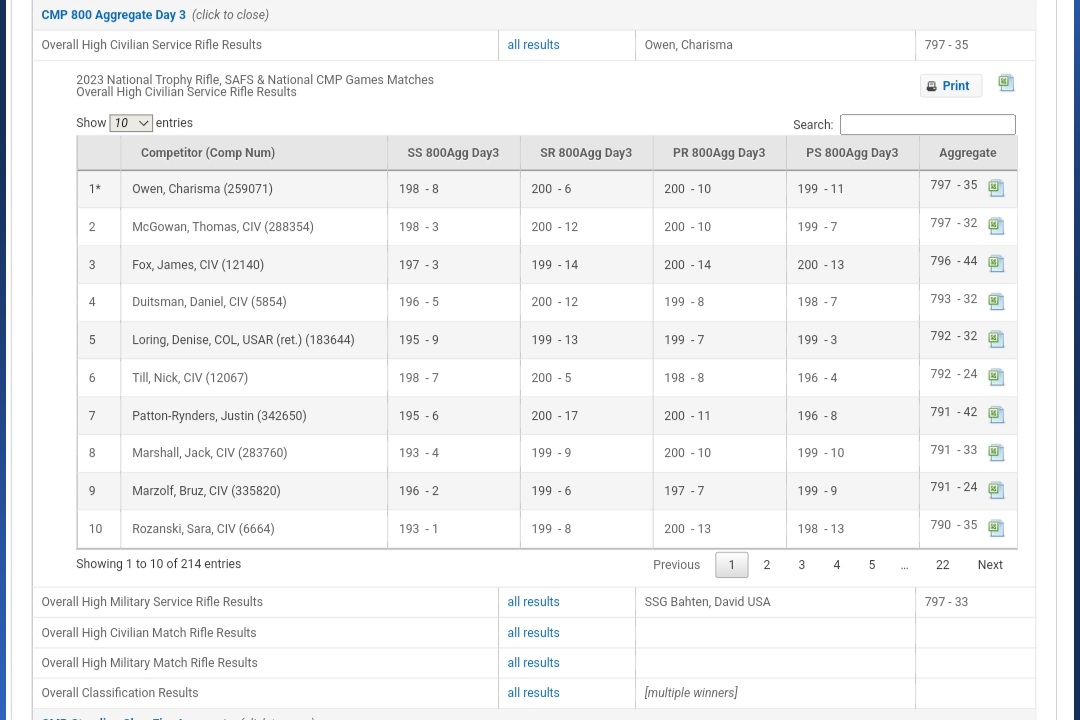1080x720 pixels.
Task: Click Next pagination link
Action: click(x=989, y=565)
